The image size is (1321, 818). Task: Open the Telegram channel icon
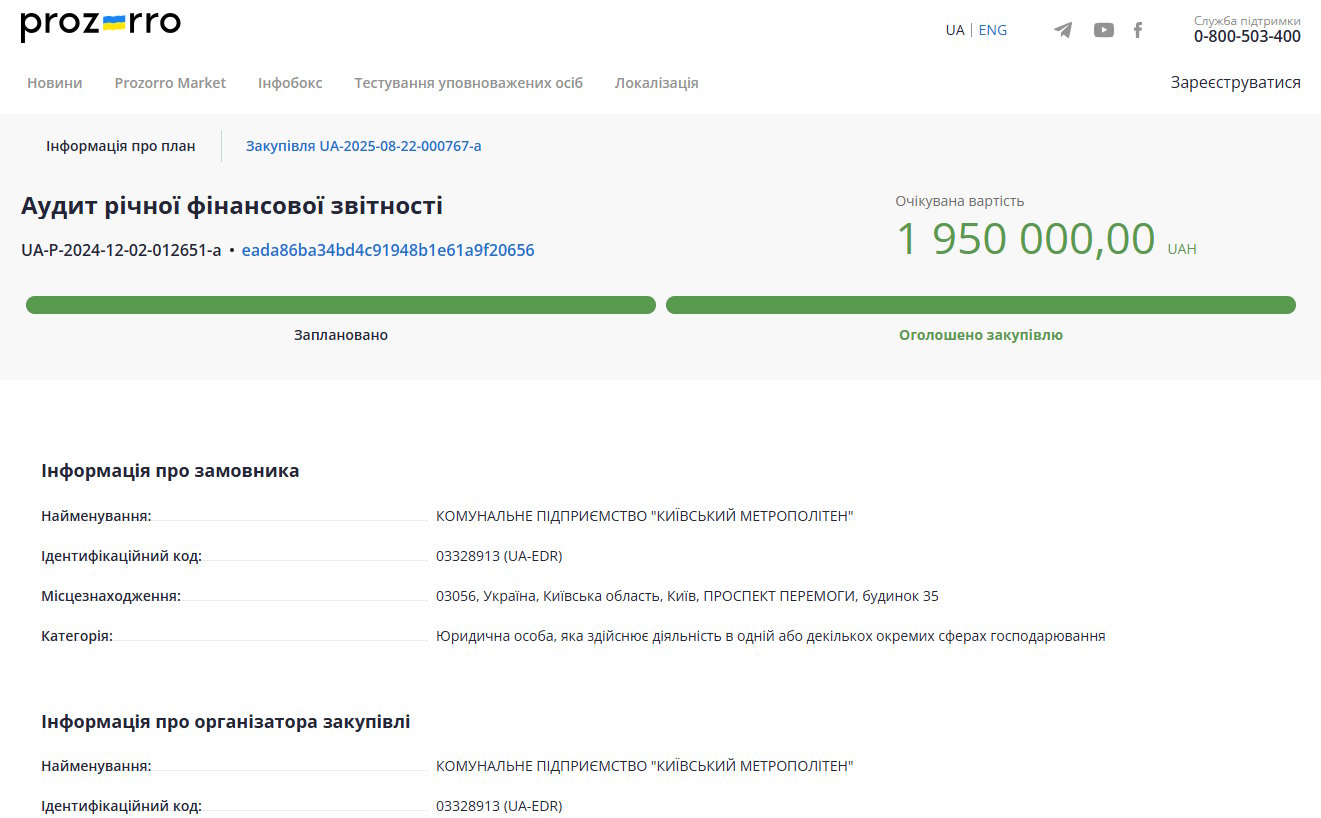click(1063, 30)
